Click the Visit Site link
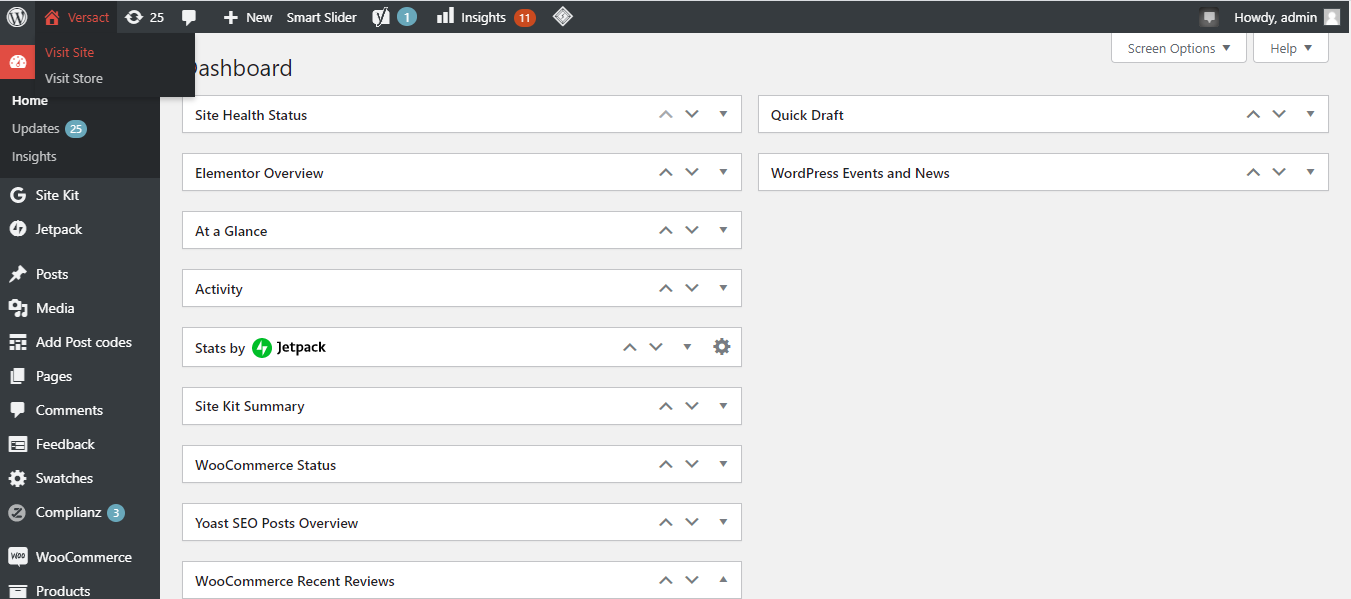Viewport: 1351px width, 599px height. (69, 52)
